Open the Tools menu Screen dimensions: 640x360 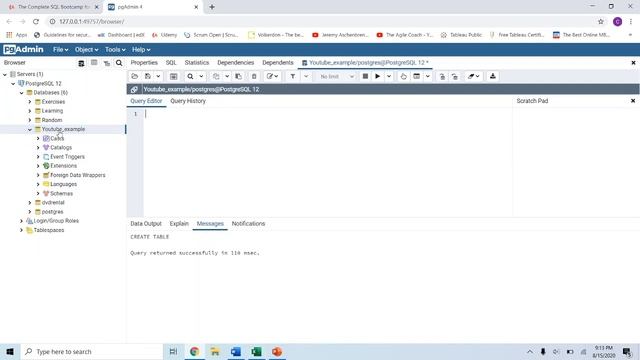(x=115, y=49)
